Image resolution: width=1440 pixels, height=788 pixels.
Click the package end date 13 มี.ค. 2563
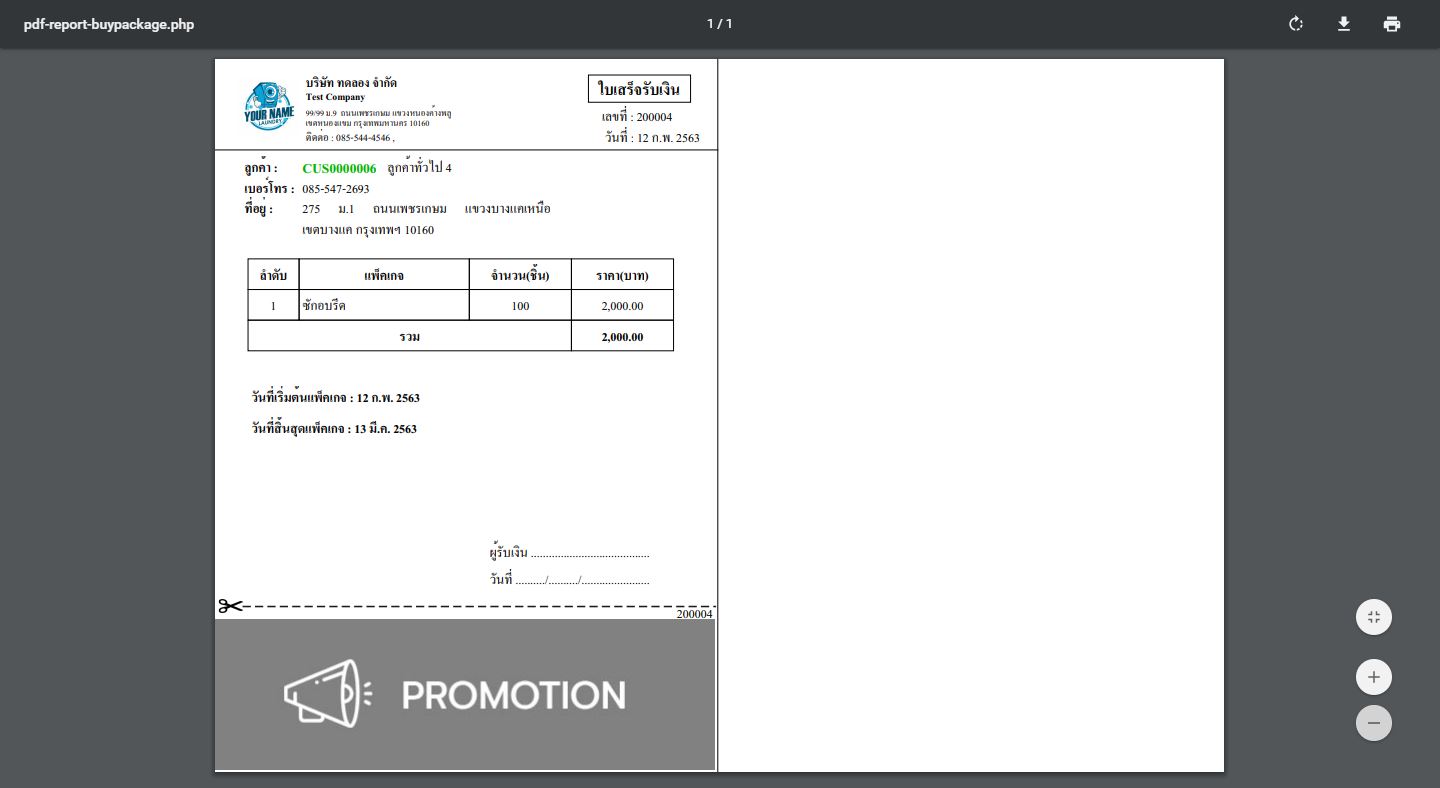[x=385, y=429]
